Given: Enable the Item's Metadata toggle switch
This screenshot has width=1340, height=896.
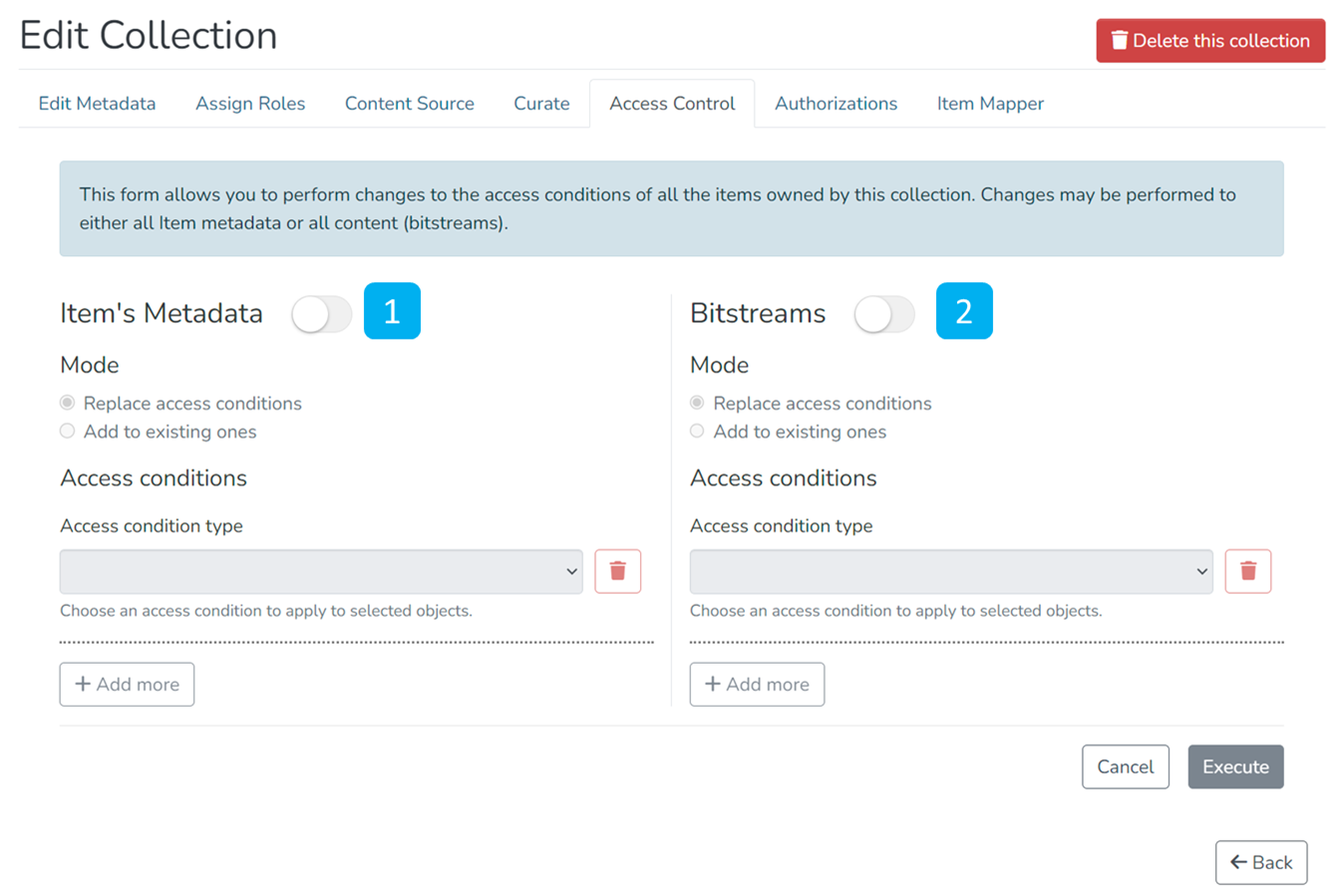Looking at the screenshot, I should pyautogui.click(x=321, y=315).
